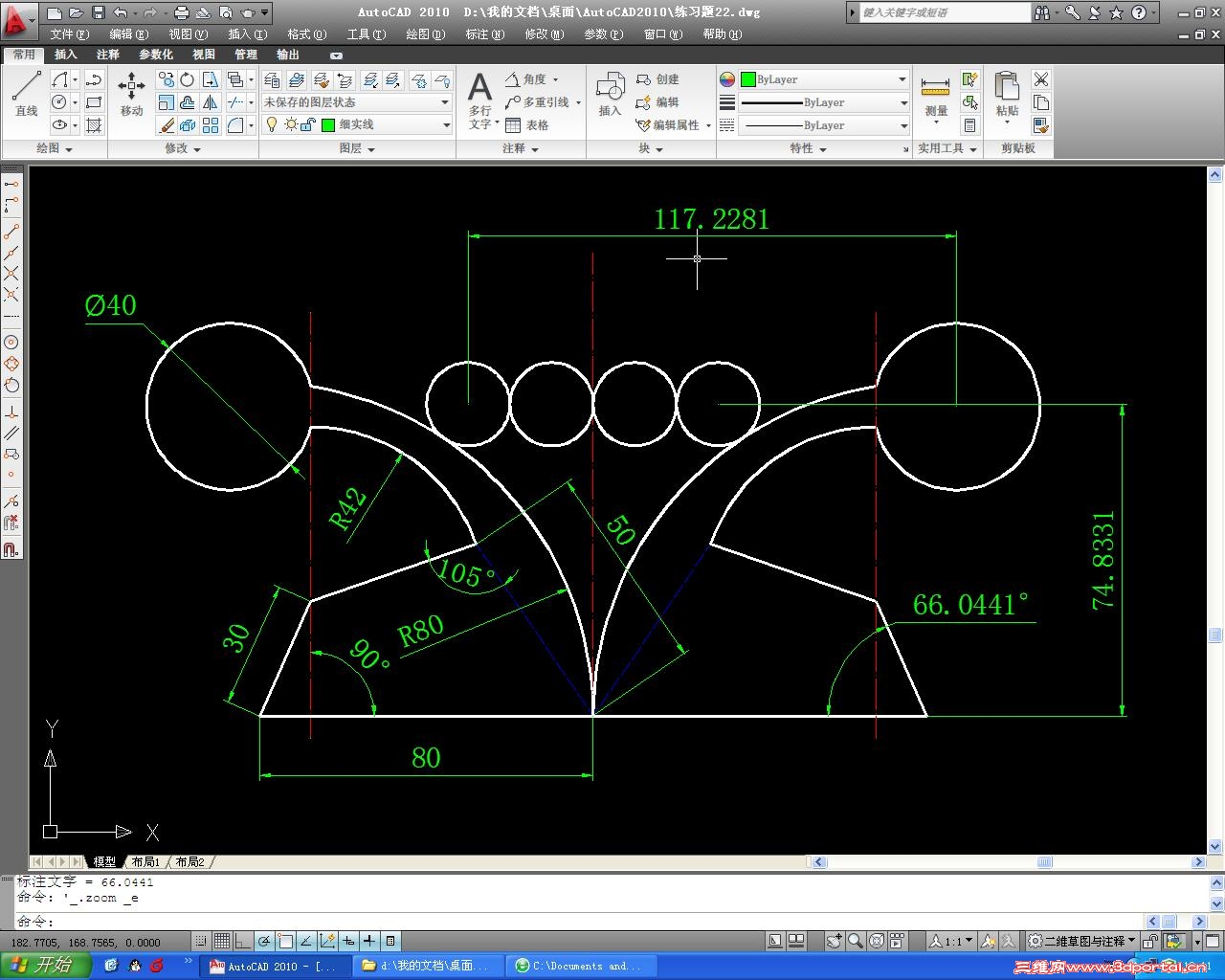Viewport: 1225px width, 980px height.
Task: Open the 标注(N) menu
Action: 484,34
